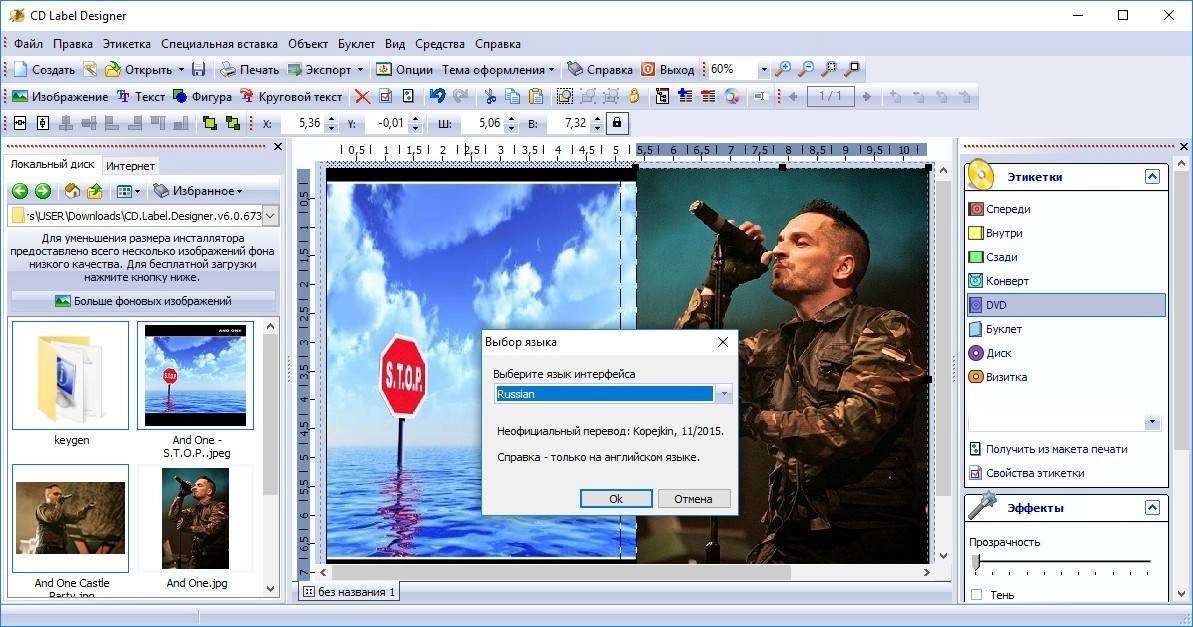
Task: Collapse the Этикетки panel
Action: [1152, 177]
